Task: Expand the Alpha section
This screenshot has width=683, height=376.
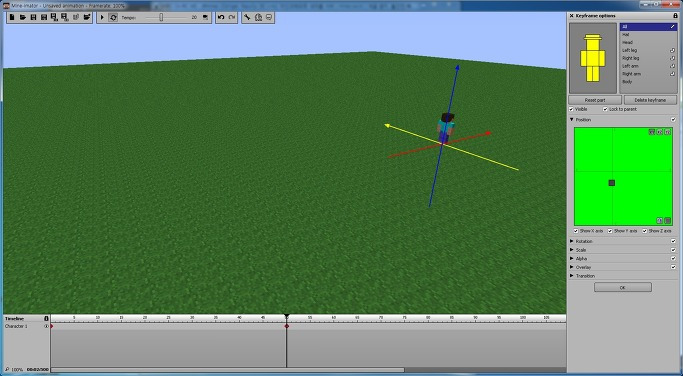Action: pyautogui.click(x=571, y=258)
